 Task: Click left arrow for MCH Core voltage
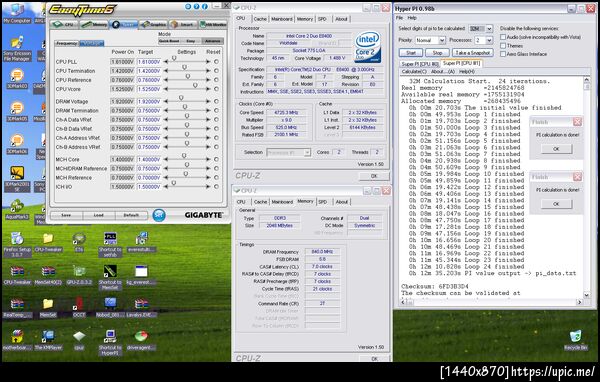166,159
